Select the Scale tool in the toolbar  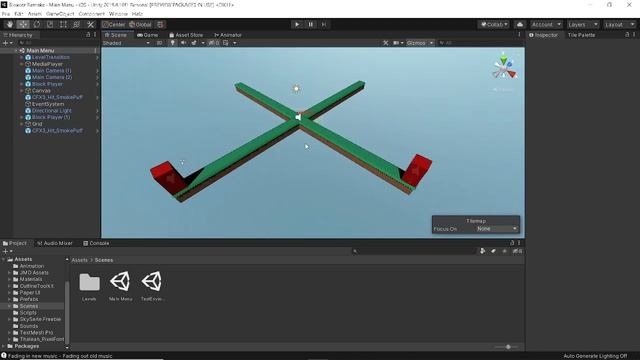tap(50, 24)
